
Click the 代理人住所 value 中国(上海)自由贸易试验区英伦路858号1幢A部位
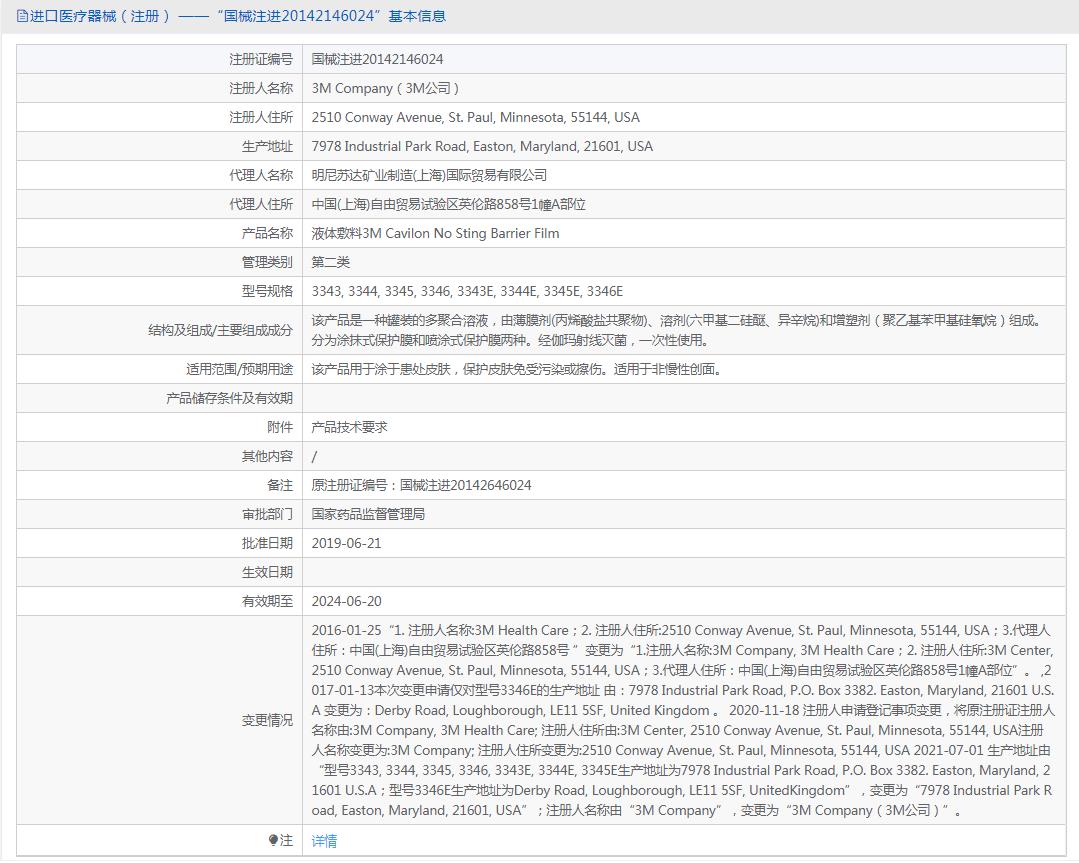click(x=449, y=204)
